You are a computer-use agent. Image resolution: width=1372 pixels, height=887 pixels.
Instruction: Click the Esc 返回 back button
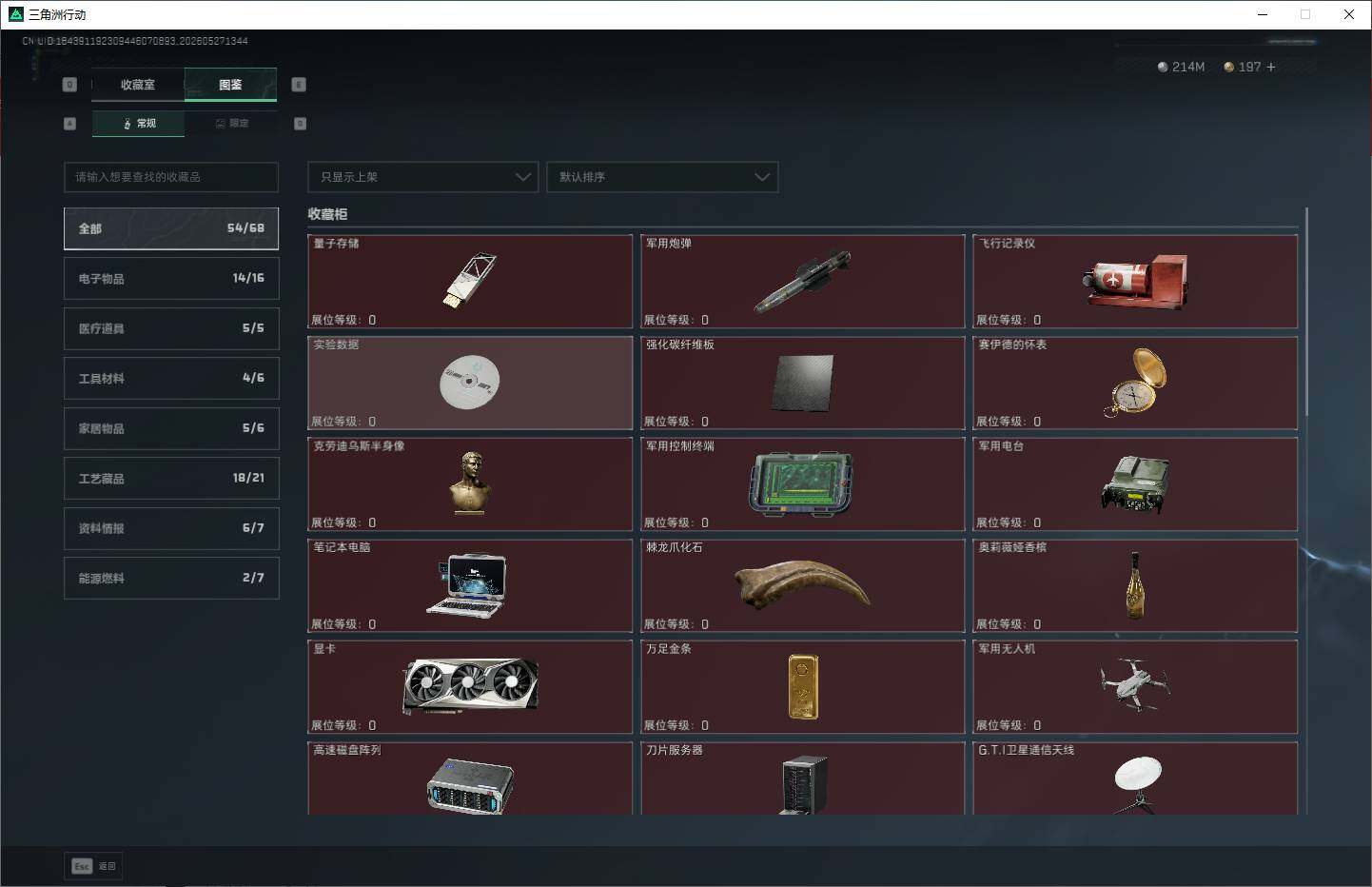[93, 866]
